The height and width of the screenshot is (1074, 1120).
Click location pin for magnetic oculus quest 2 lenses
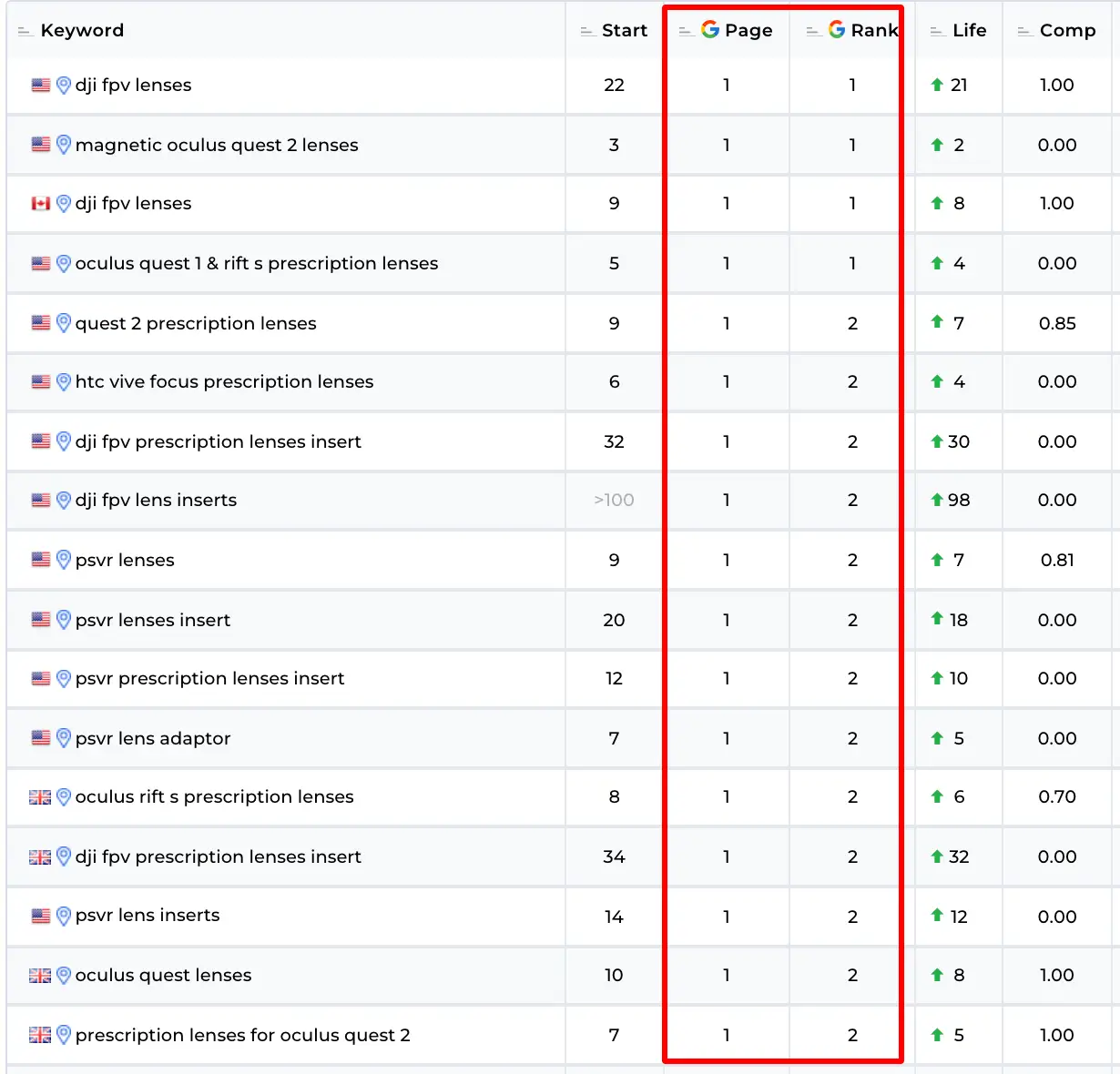click(64, 145)
